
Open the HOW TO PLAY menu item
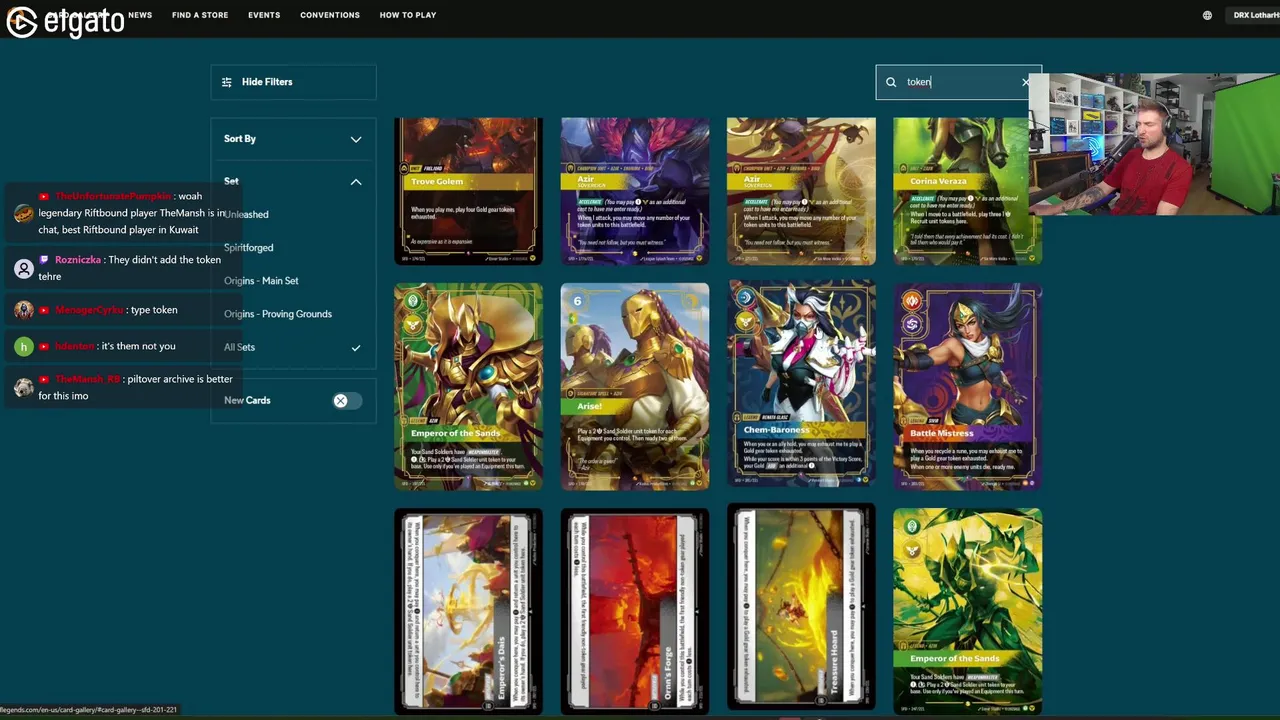click(x=408, y=15)
